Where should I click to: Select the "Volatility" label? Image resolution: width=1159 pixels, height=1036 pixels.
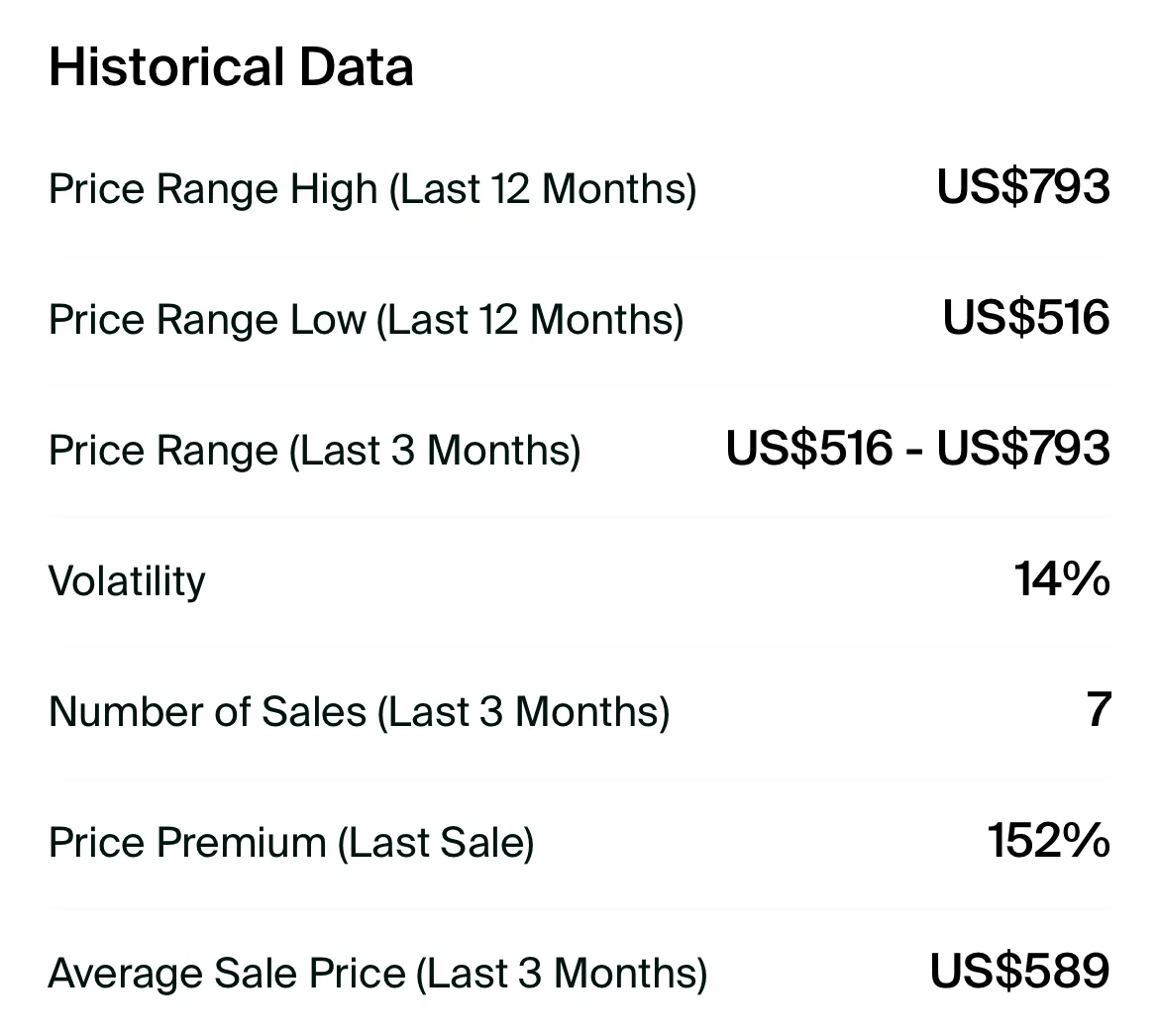pos(127,580)
